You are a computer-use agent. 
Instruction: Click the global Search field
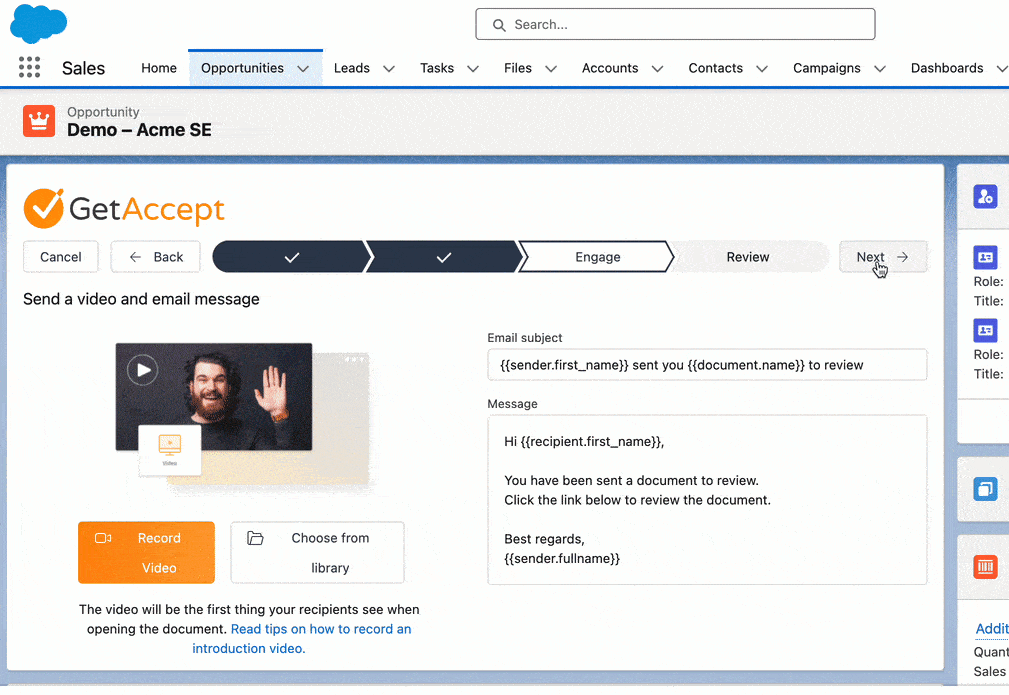pos(675,24)
